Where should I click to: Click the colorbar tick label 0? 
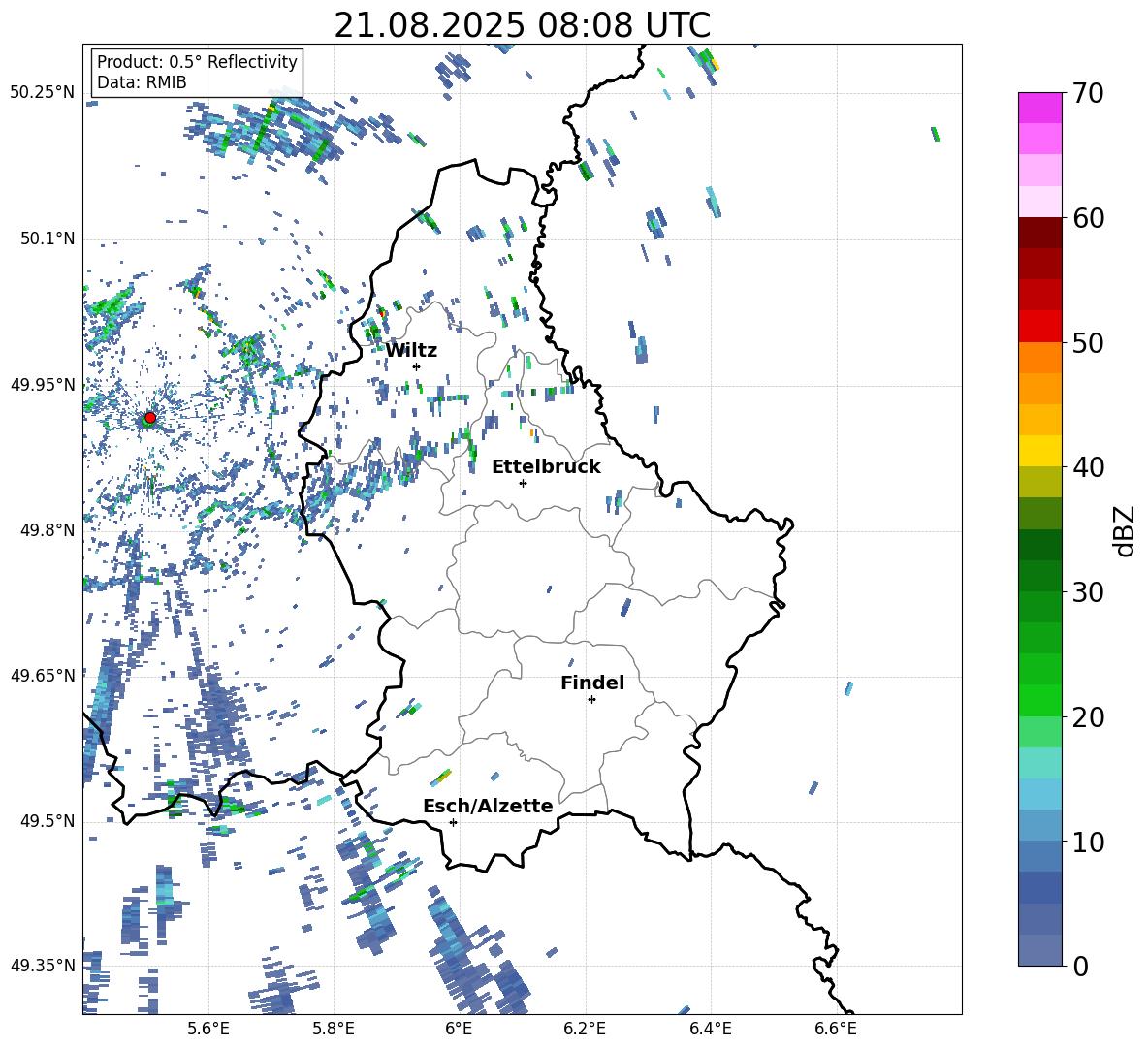1080,966
